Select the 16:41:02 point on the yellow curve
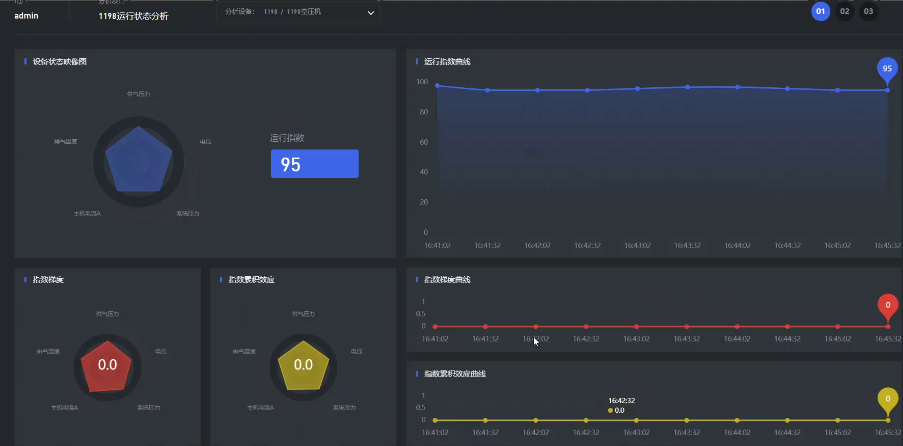The image size is (903, 446). coord(435,420)
